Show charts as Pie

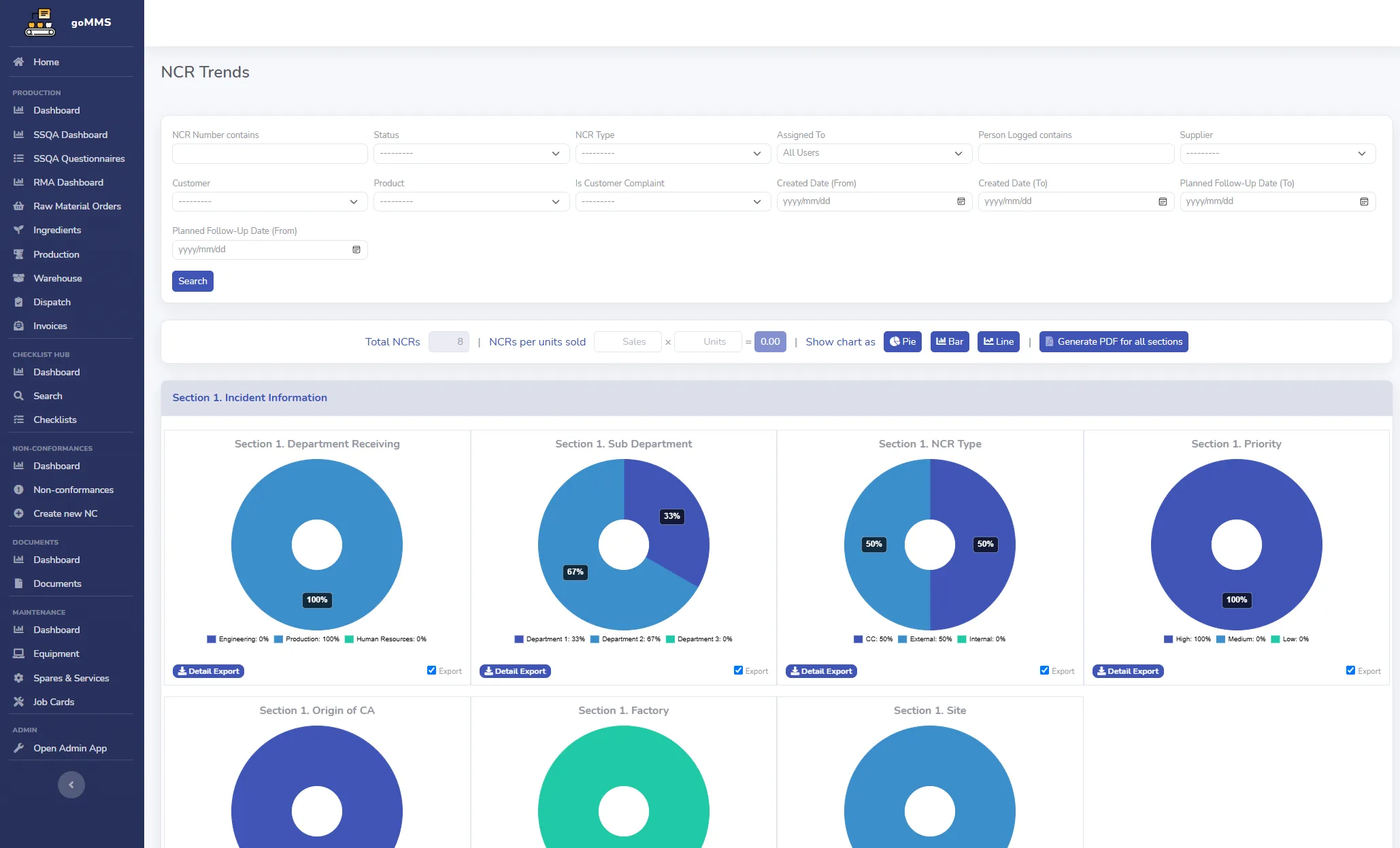pyautogui.click(x=903, y=342)
